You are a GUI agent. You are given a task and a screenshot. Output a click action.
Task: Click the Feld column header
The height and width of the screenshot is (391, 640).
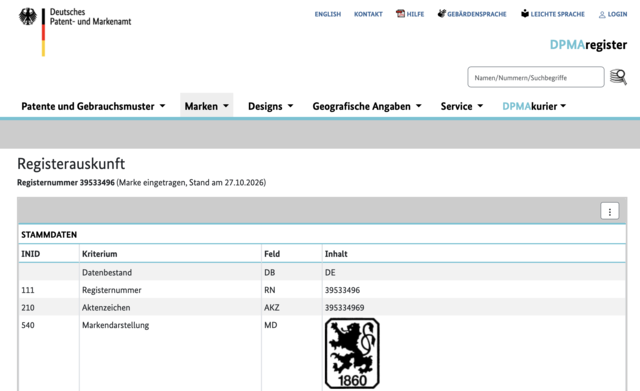272,254
